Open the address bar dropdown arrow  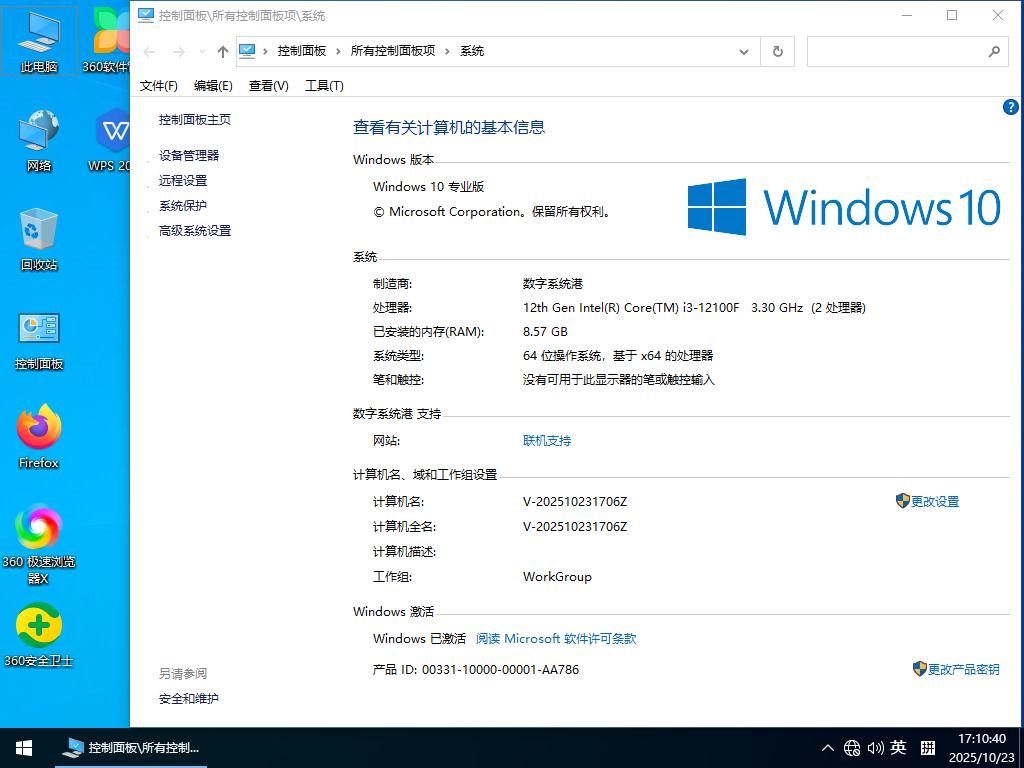pyautogui.click(x=743, y=51)
